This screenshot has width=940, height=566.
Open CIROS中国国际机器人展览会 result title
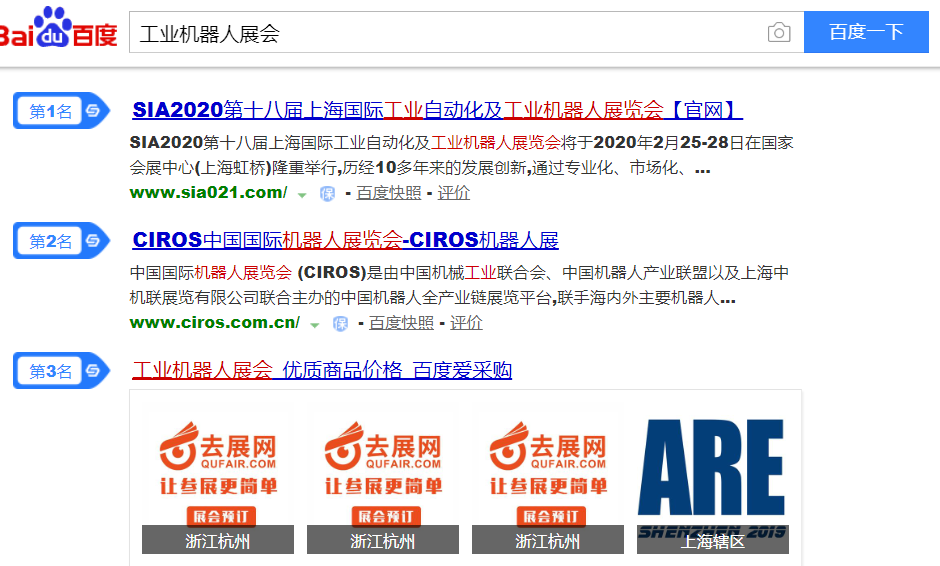(x=345, y=240)
